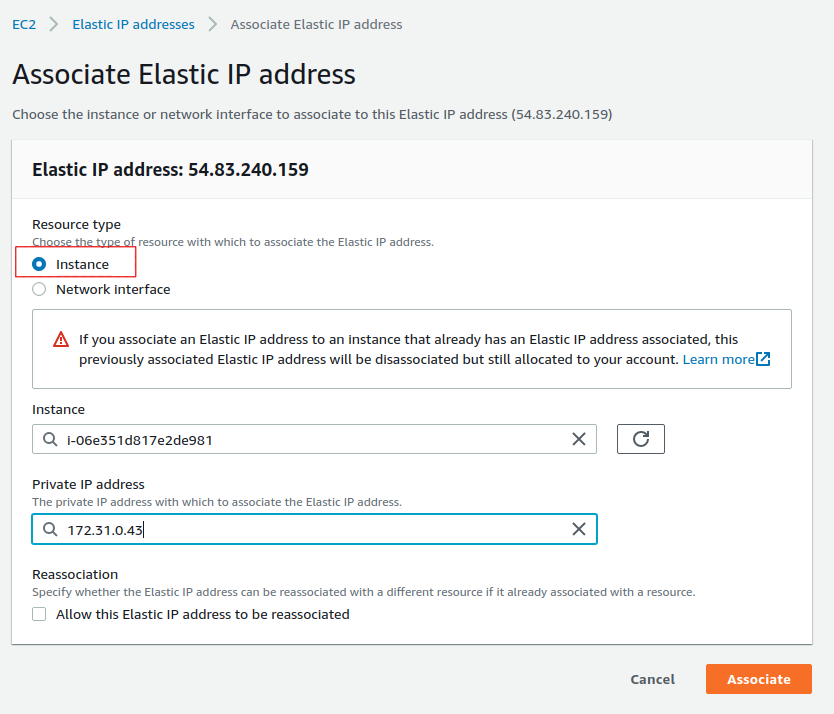Viewport: 834px width, 714px height.
Task: Enable Allow this Elastic IP address to be reassociated
Action: point(38,614)
